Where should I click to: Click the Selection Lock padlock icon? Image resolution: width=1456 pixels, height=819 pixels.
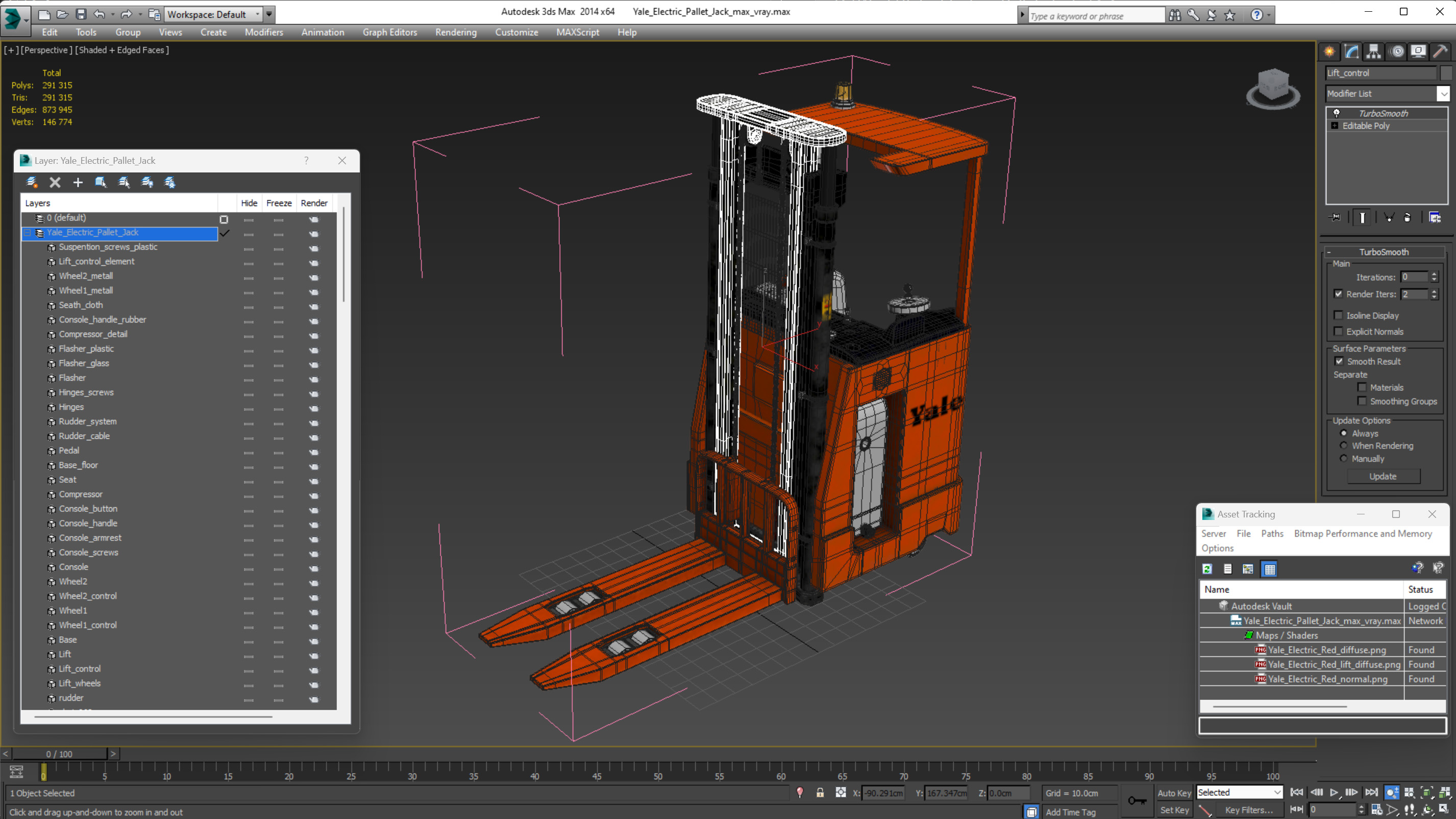[x=820, y=792]
